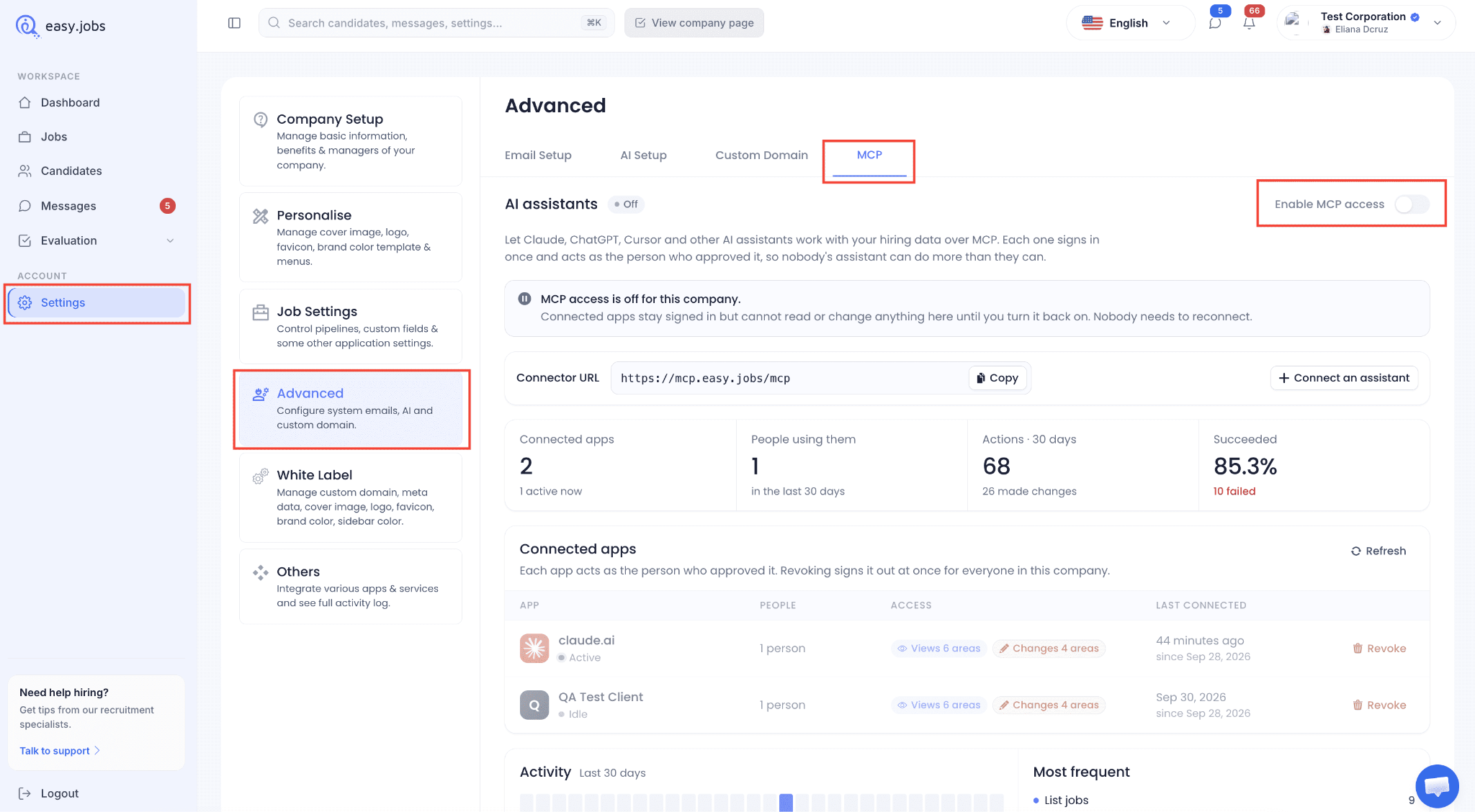Open the Job Settings card
1475x812 pixels.
click(x=351, y=327)
